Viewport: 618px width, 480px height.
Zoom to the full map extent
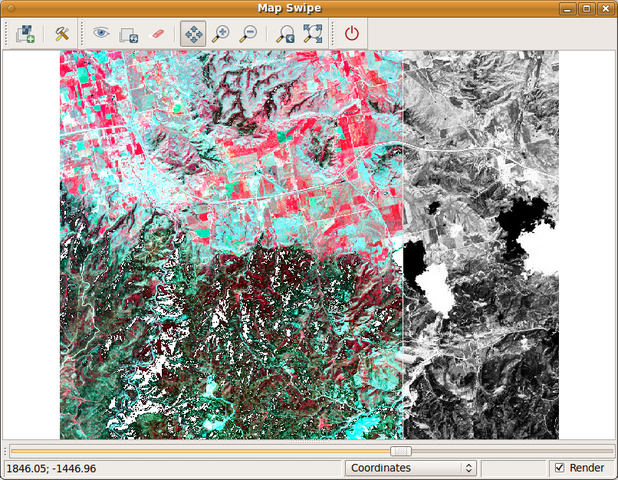pos(312,33)
